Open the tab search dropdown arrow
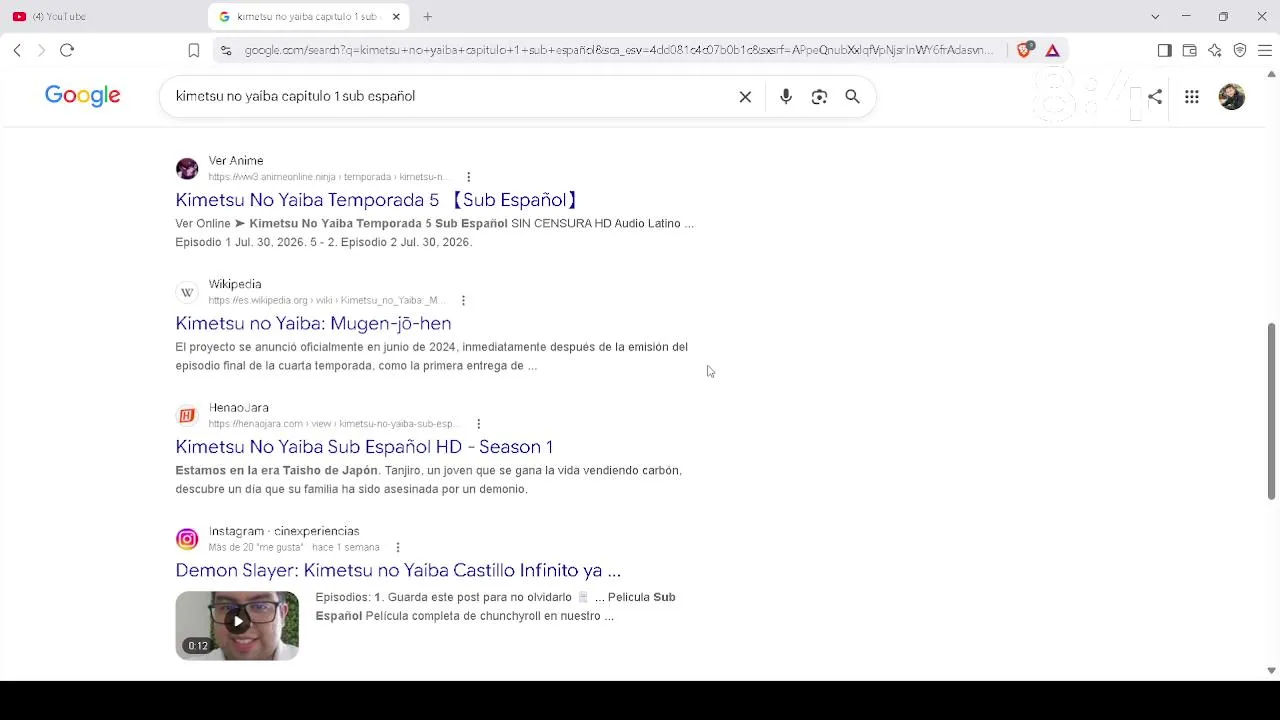Image resolution: width=1280 pixels, height=720 pixels. point(1155,16)
